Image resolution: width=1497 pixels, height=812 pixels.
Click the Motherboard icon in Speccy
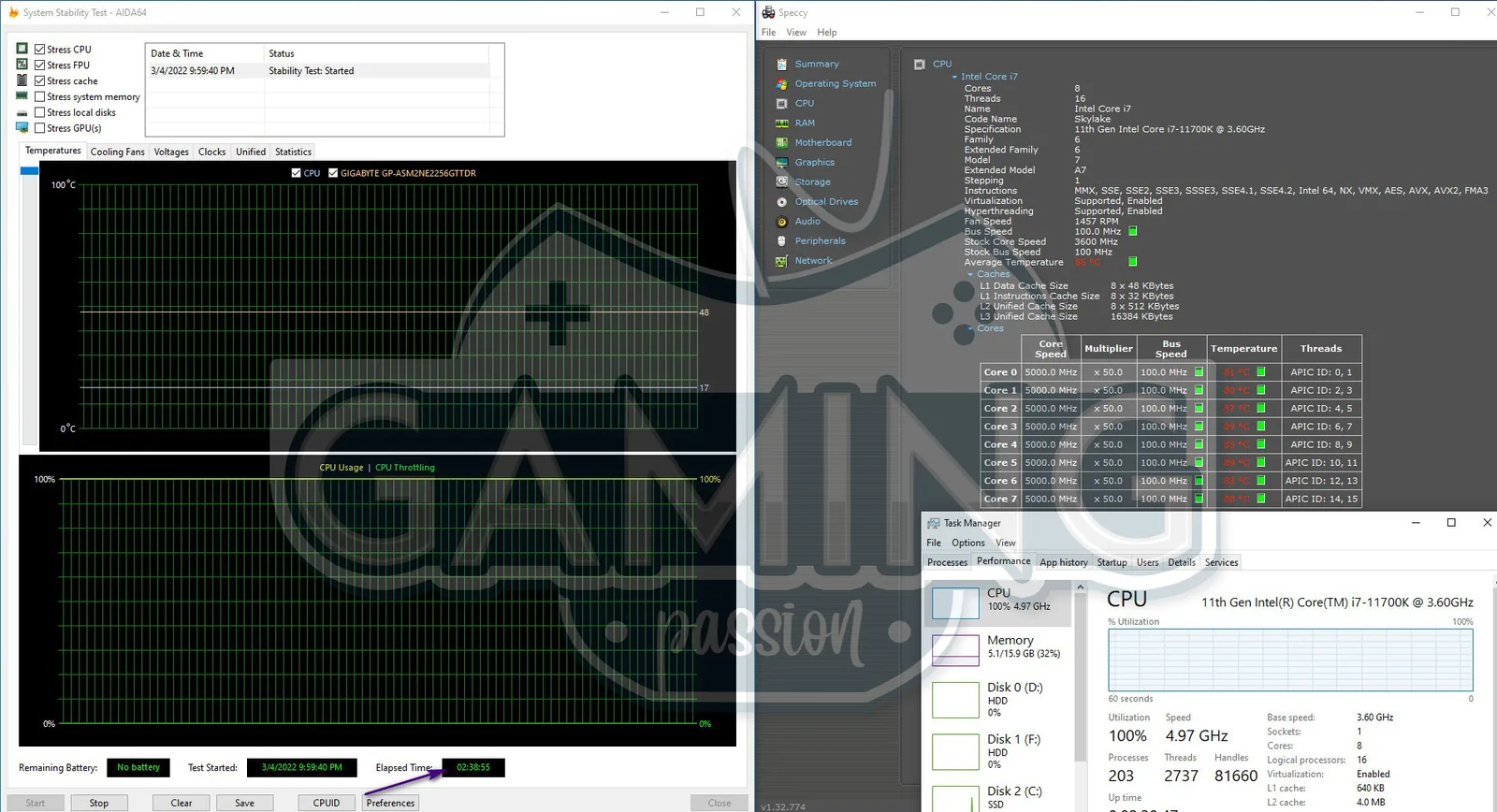pyautogui.click(x=781, y=143)
